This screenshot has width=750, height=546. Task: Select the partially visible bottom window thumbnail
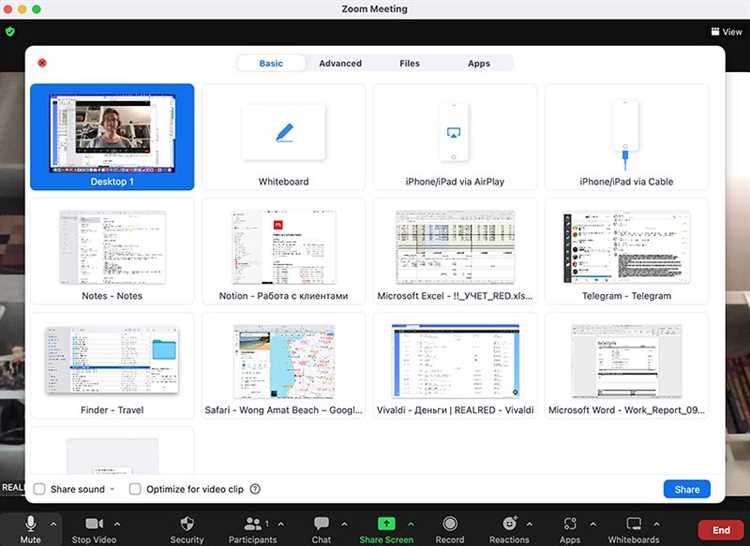coord(112,451)
